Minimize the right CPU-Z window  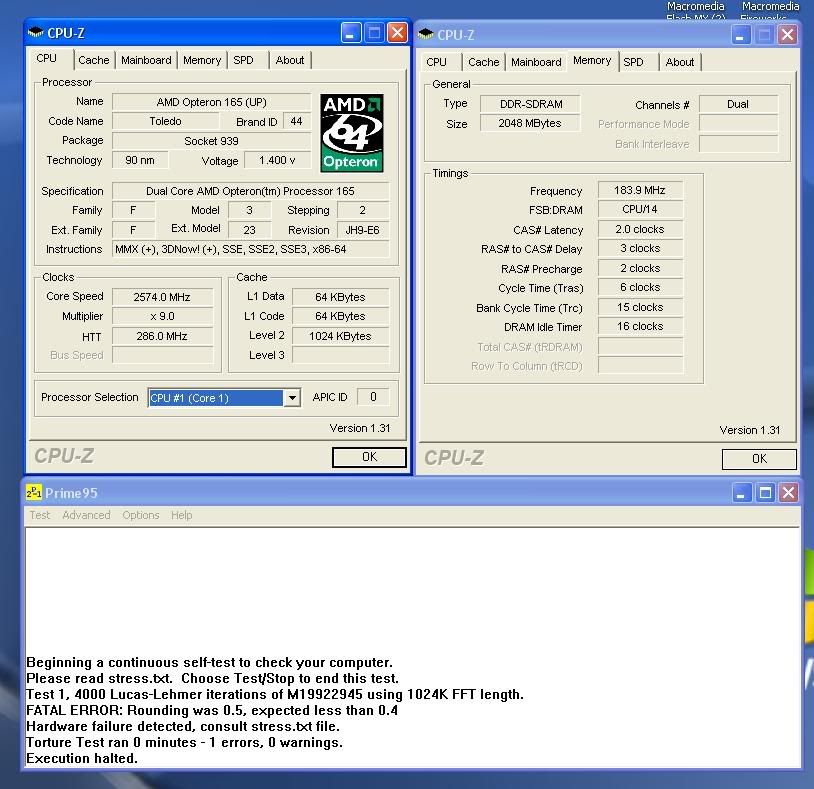(x=740, y=35)
